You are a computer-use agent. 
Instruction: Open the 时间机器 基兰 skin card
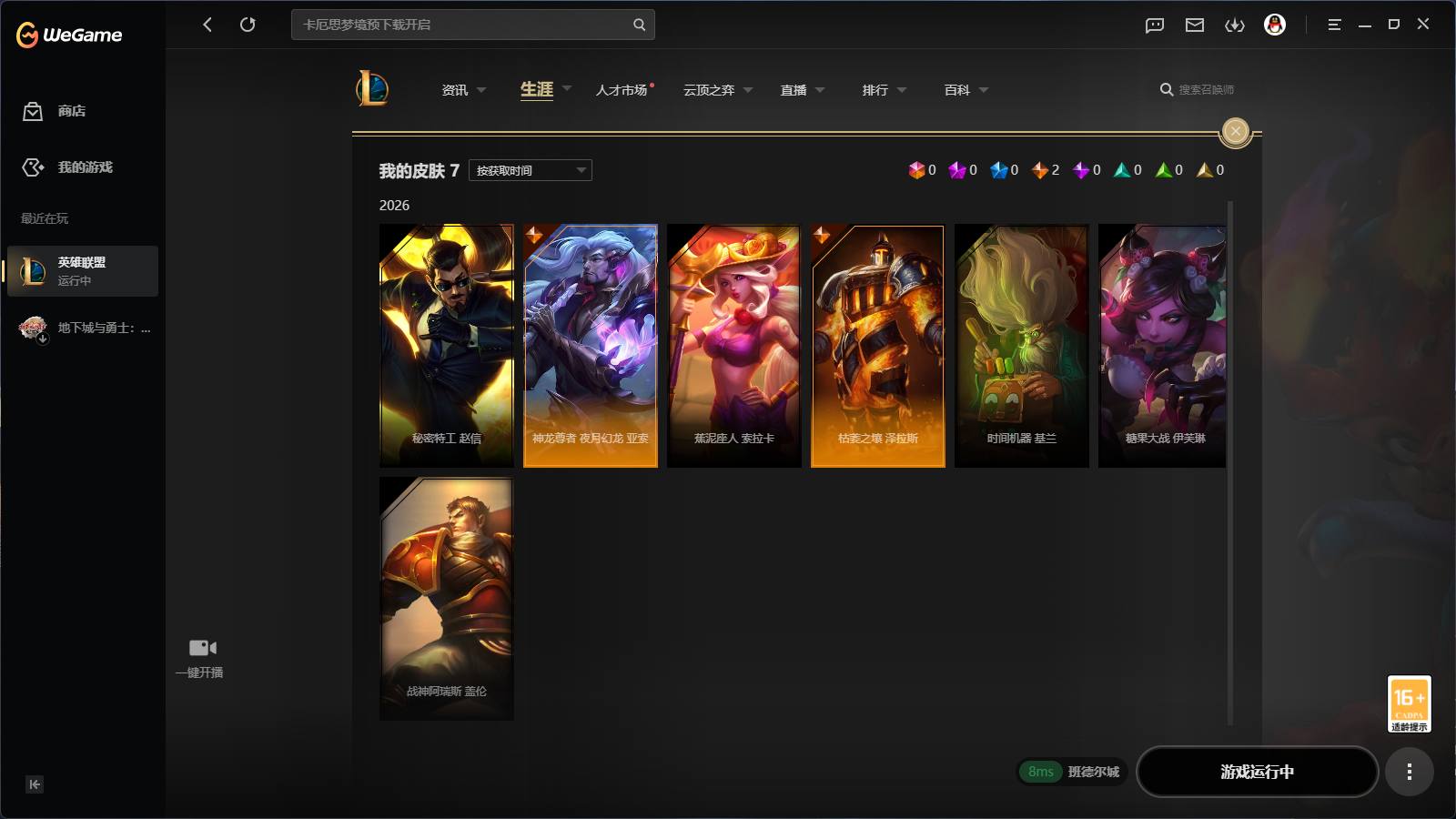1022,346
